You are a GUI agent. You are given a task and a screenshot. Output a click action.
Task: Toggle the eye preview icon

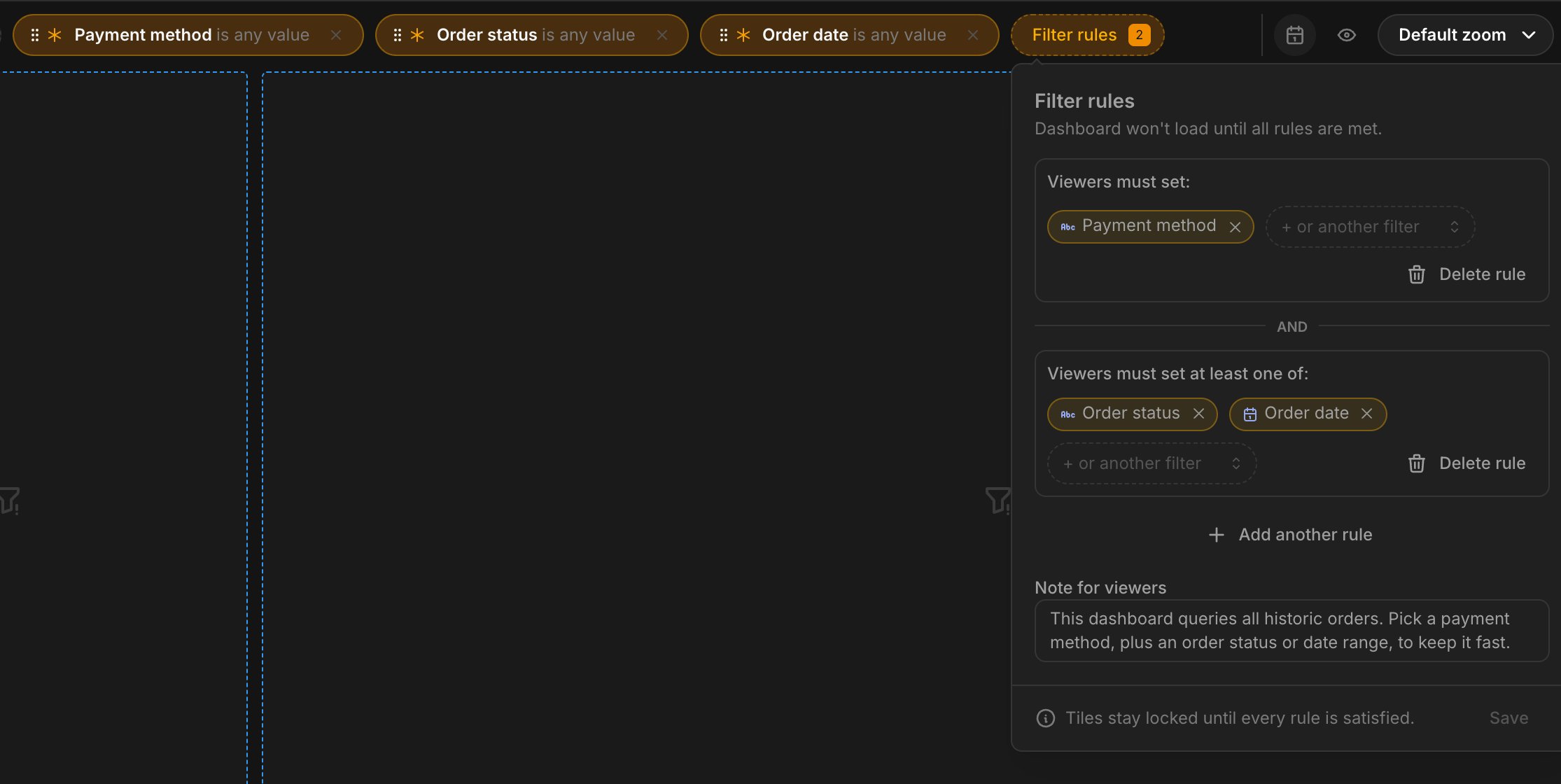[x=1347, y=35]
